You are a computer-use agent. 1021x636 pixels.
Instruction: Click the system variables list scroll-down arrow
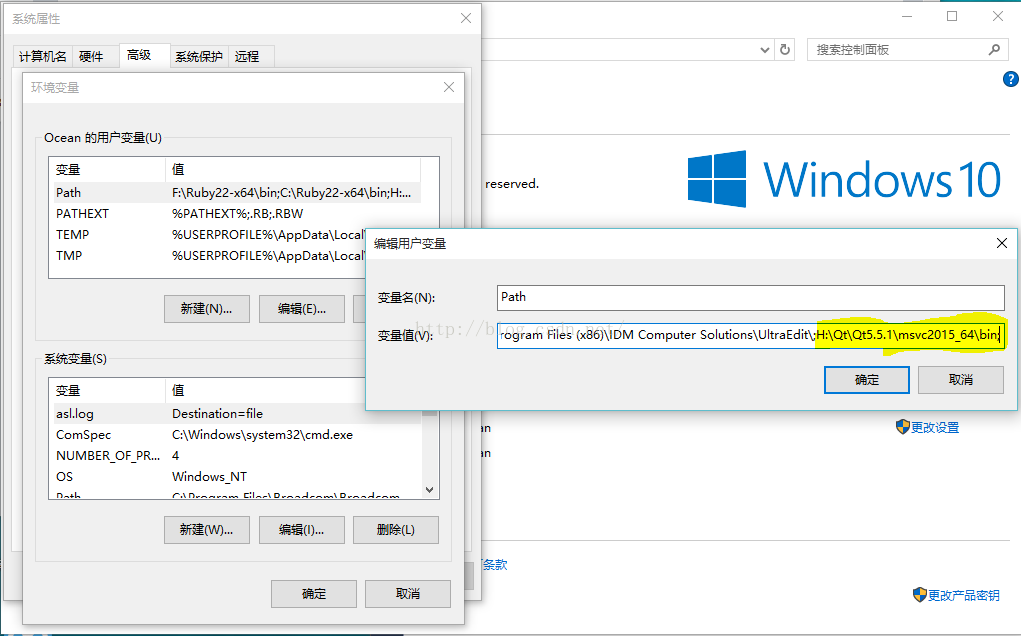coord(429,490)
